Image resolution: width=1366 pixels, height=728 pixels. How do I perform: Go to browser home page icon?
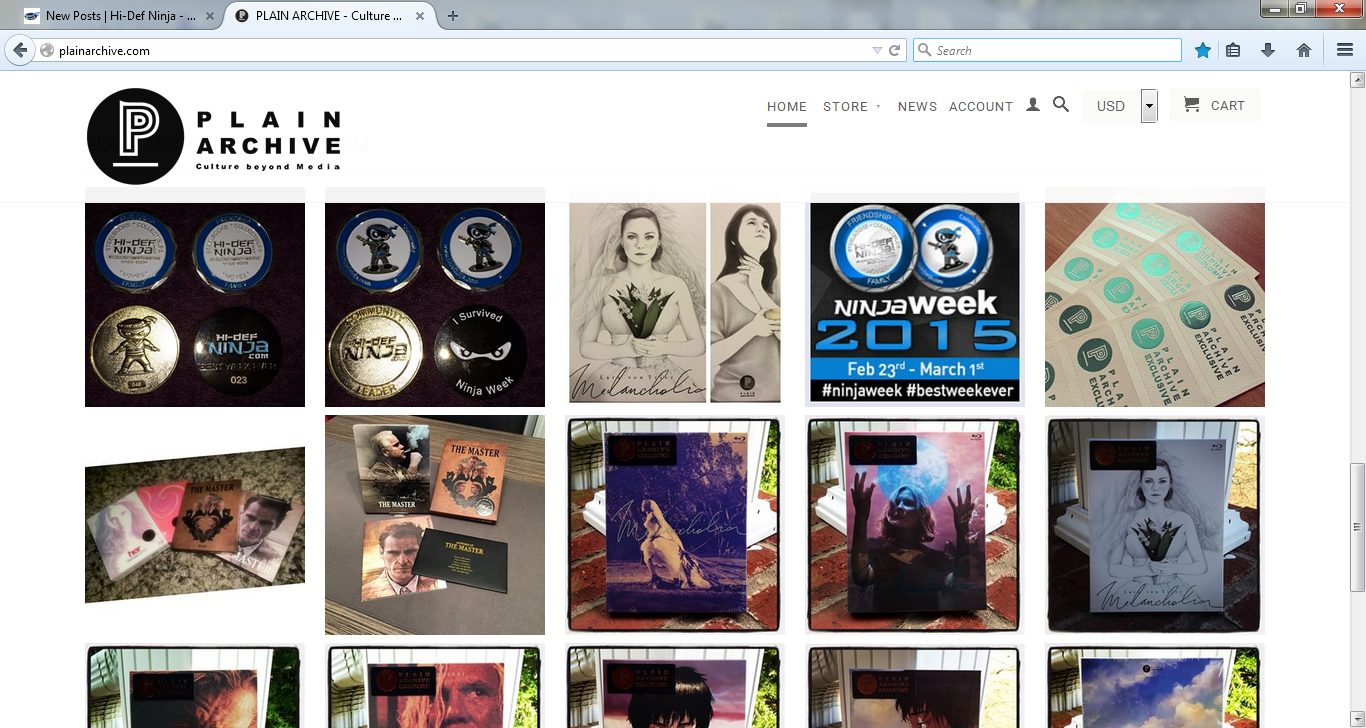tap(1304, 50)
